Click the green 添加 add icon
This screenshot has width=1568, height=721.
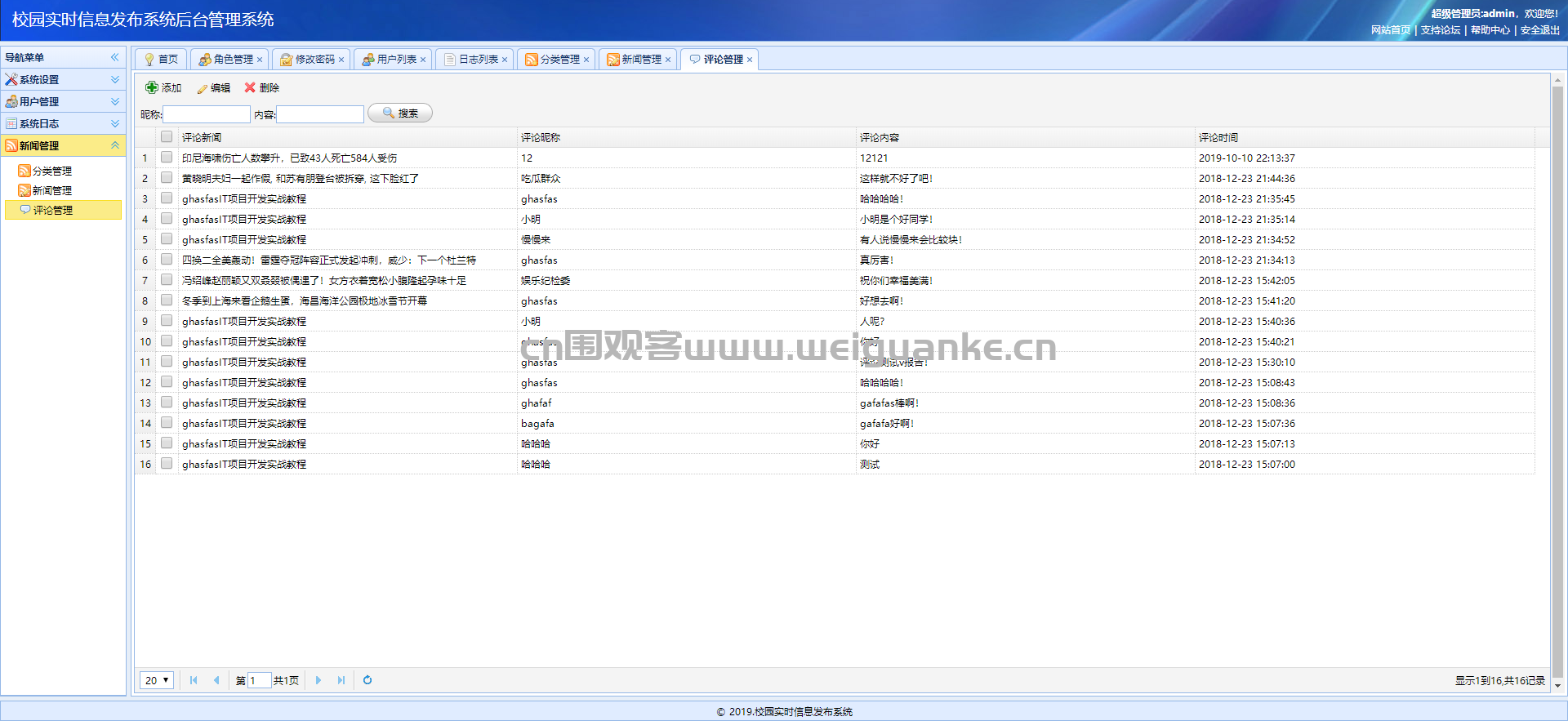pyautogui.click(x=152, y=87)
